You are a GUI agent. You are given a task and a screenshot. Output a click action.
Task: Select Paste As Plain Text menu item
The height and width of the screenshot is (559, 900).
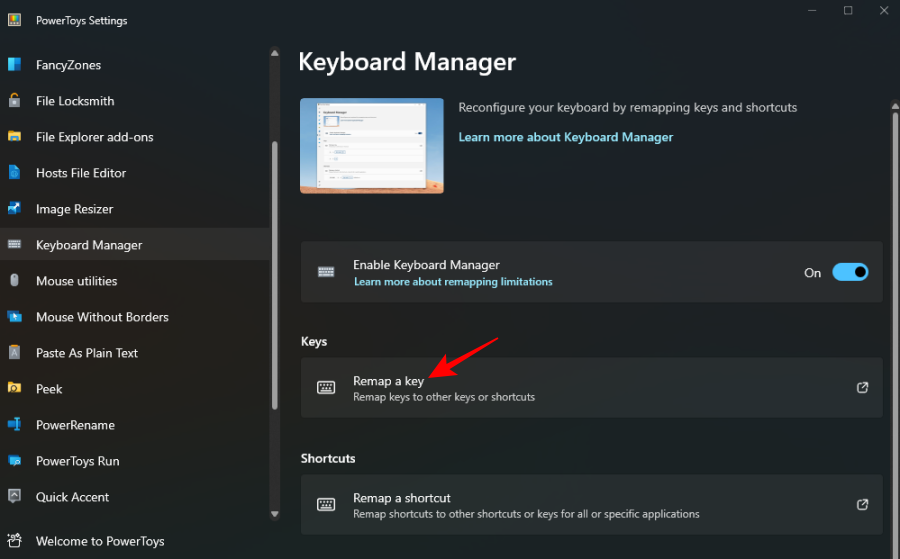click(x=87, y=353)
